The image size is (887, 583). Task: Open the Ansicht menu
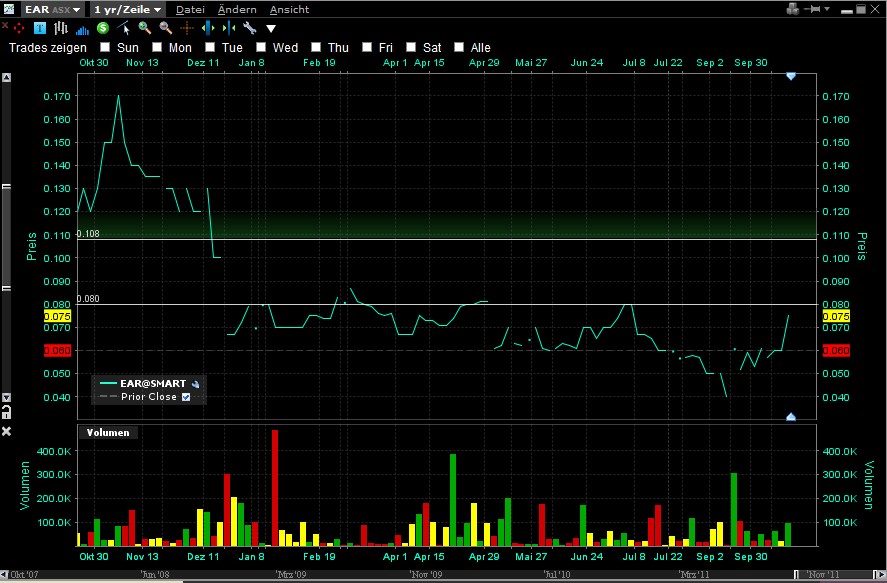291,9
